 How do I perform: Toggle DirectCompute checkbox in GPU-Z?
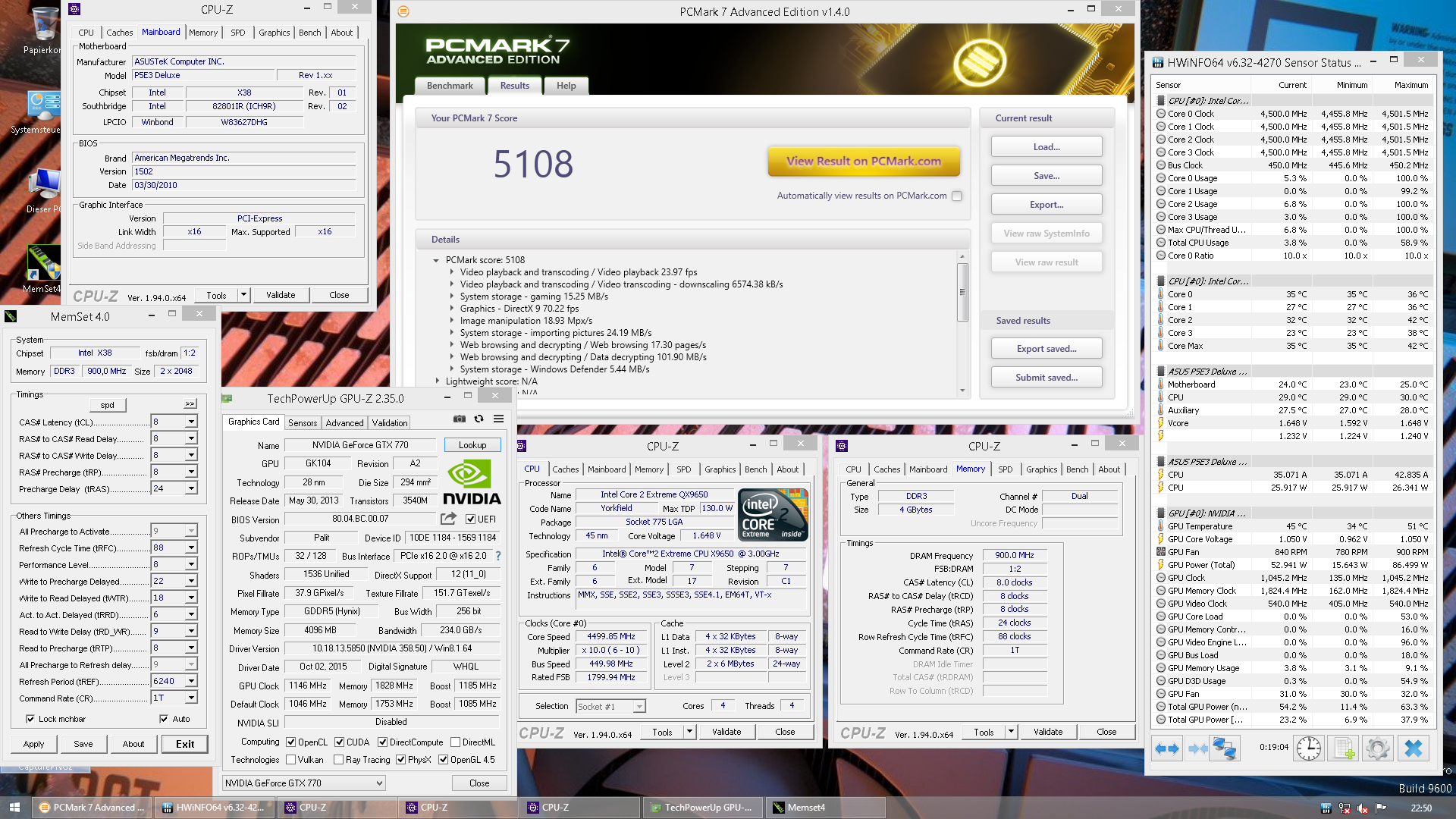tap(382, 742)
